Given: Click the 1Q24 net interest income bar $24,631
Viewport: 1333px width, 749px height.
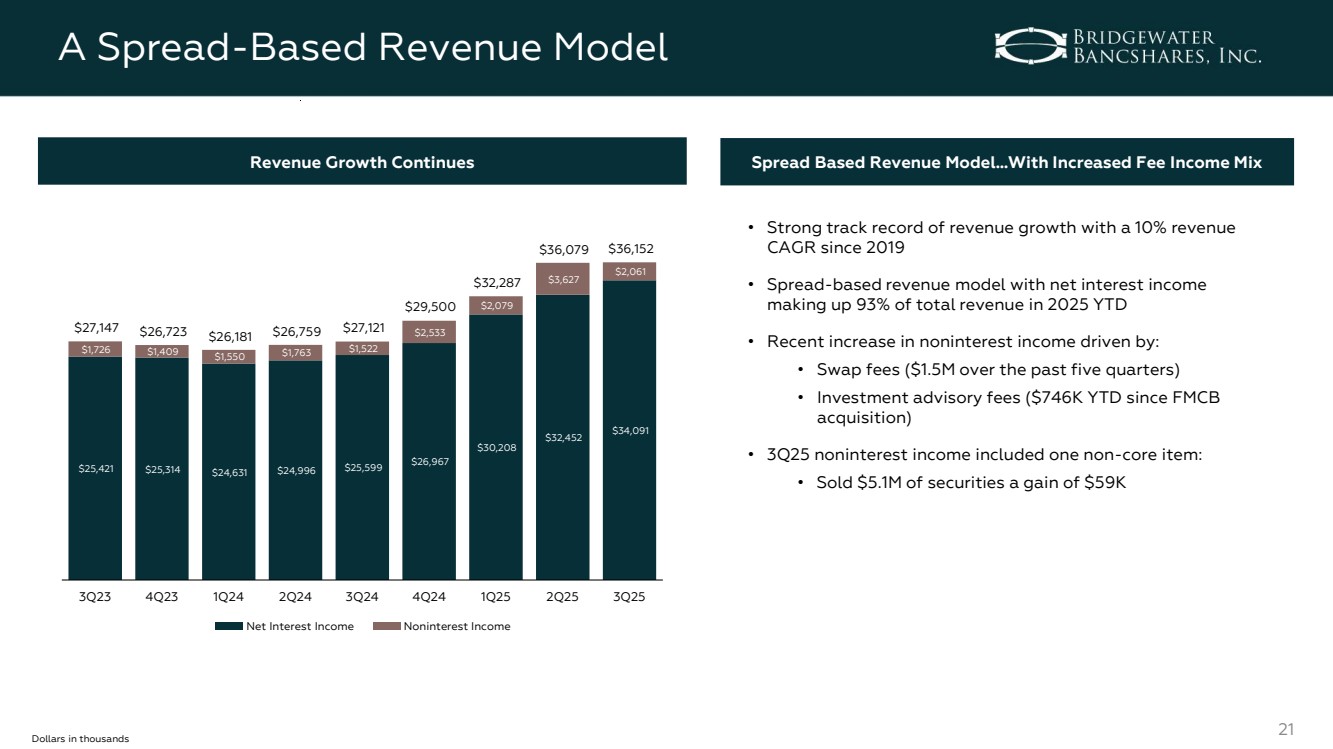Looking at the screenshot, I should click(228, 471).
